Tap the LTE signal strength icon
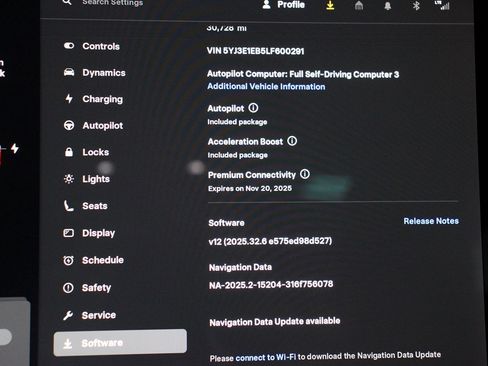The height and width of the screenshot is (366, 488). pyautogui.click(x=443, y=5)
